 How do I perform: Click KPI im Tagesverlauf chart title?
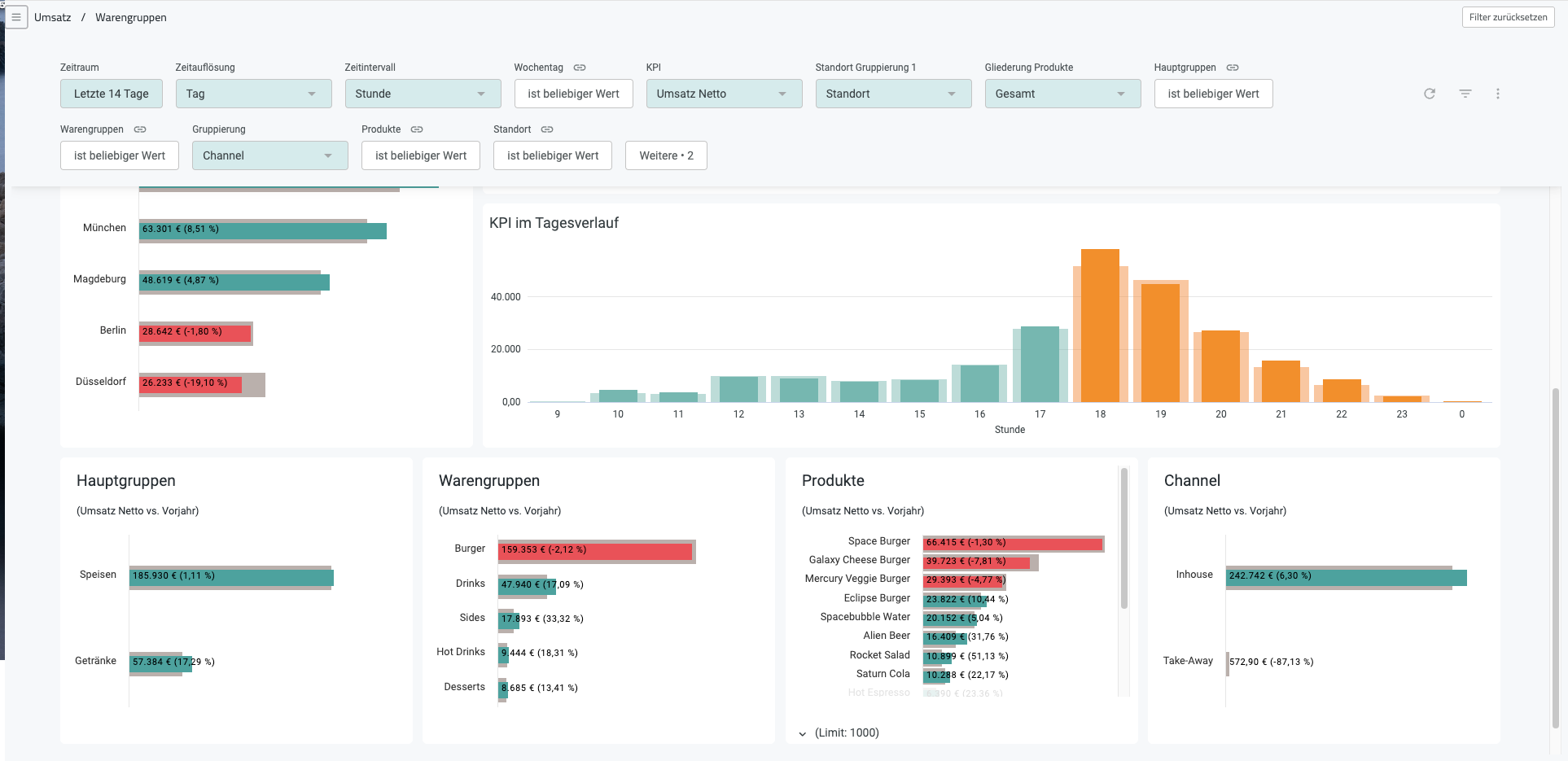click(x=554, y=223)
